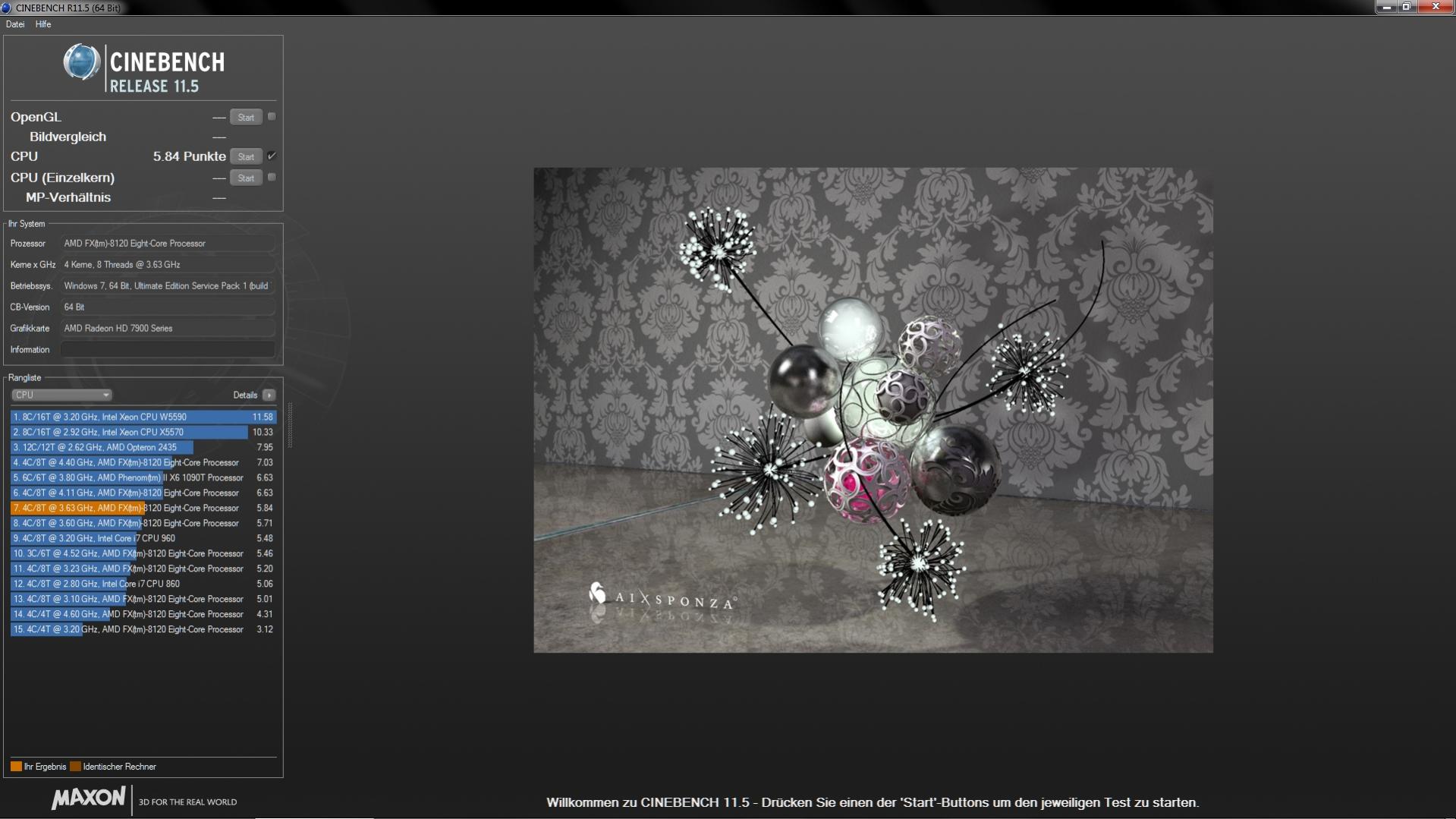Select 3.10 GHz FX-8120 ranking entry
The image size is (1456, 819).
pos(143,599)
